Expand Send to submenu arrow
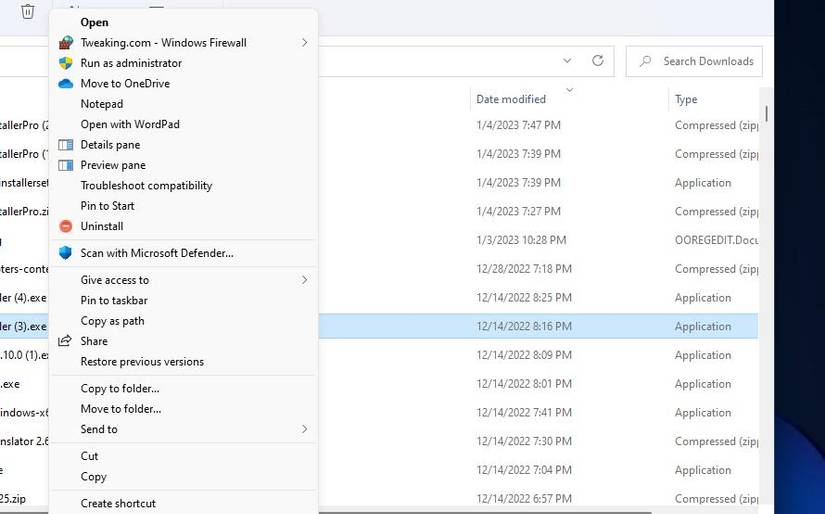825x514 pixels. pyautogui.click(x=305, y=429)
